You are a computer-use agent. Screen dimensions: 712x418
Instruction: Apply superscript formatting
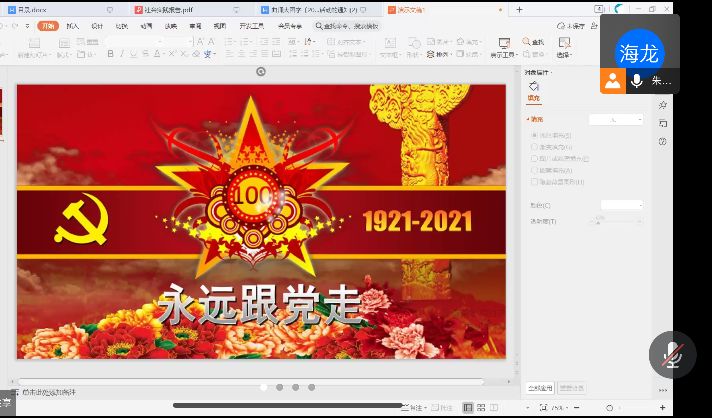tap(172, 54)
